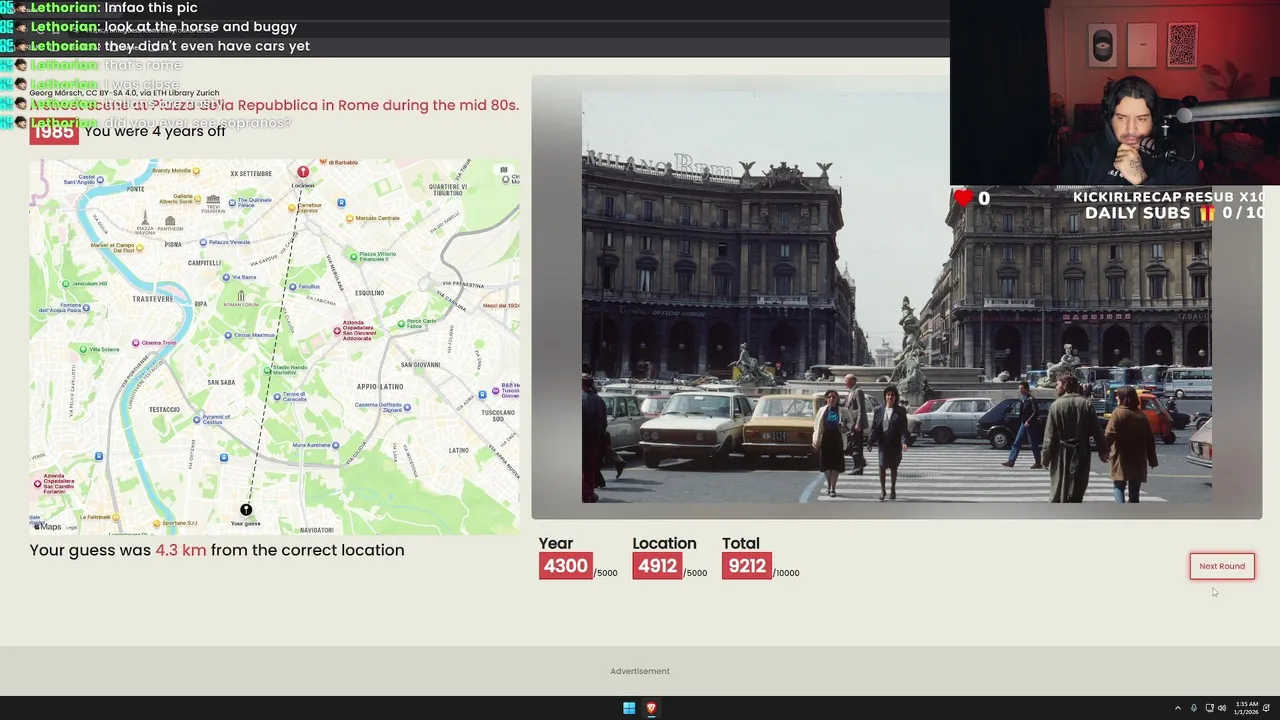The width and height of the screenshot is (1280, 720).
Task: Click the Terme di Caracalla marker
Action: pyautogui.click(x=278, y=396)
